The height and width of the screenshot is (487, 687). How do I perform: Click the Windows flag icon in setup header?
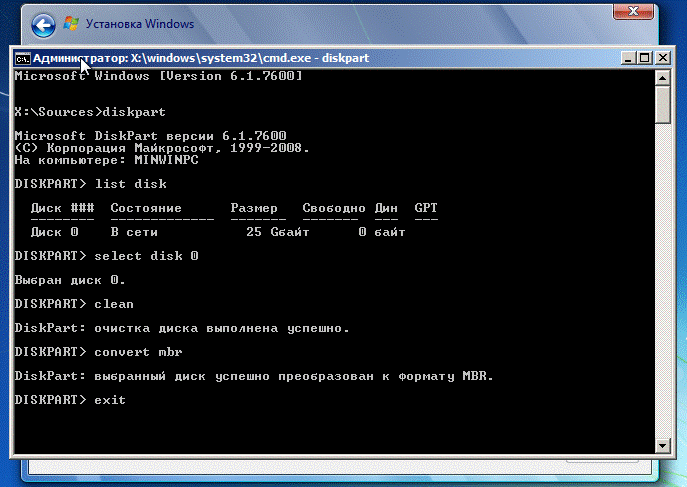(x=71, y=23)
